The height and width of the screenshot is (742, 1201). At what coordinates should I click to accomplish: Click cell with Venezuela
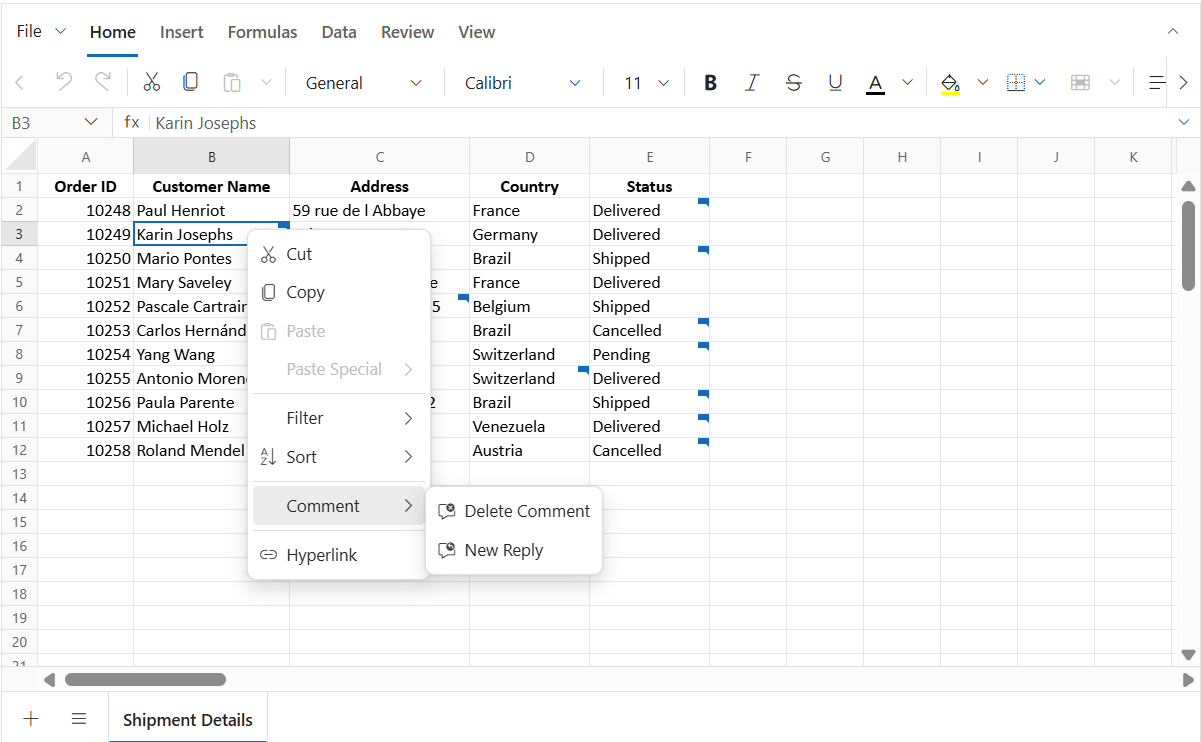click(529, 426)
